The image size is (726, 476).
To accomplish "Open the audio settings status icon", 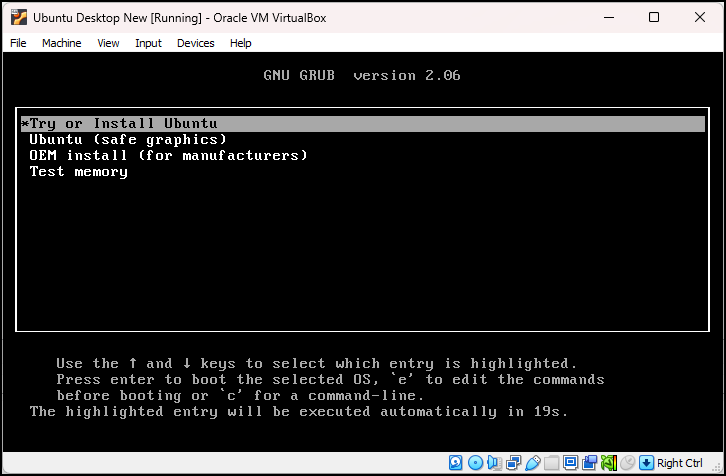I will click(x=494, y=463).
